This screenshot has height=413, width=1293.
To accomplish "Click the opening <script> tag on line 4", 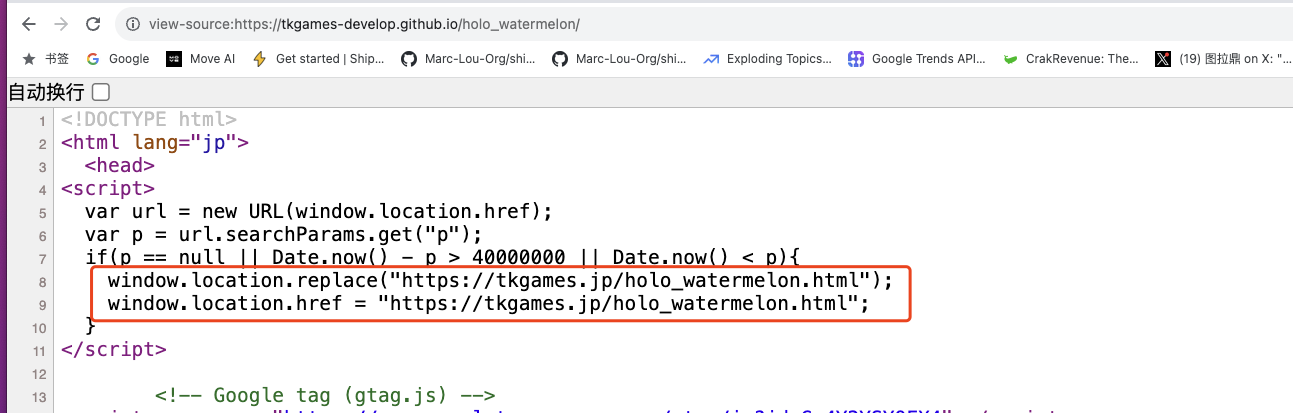I will point(108,190).
